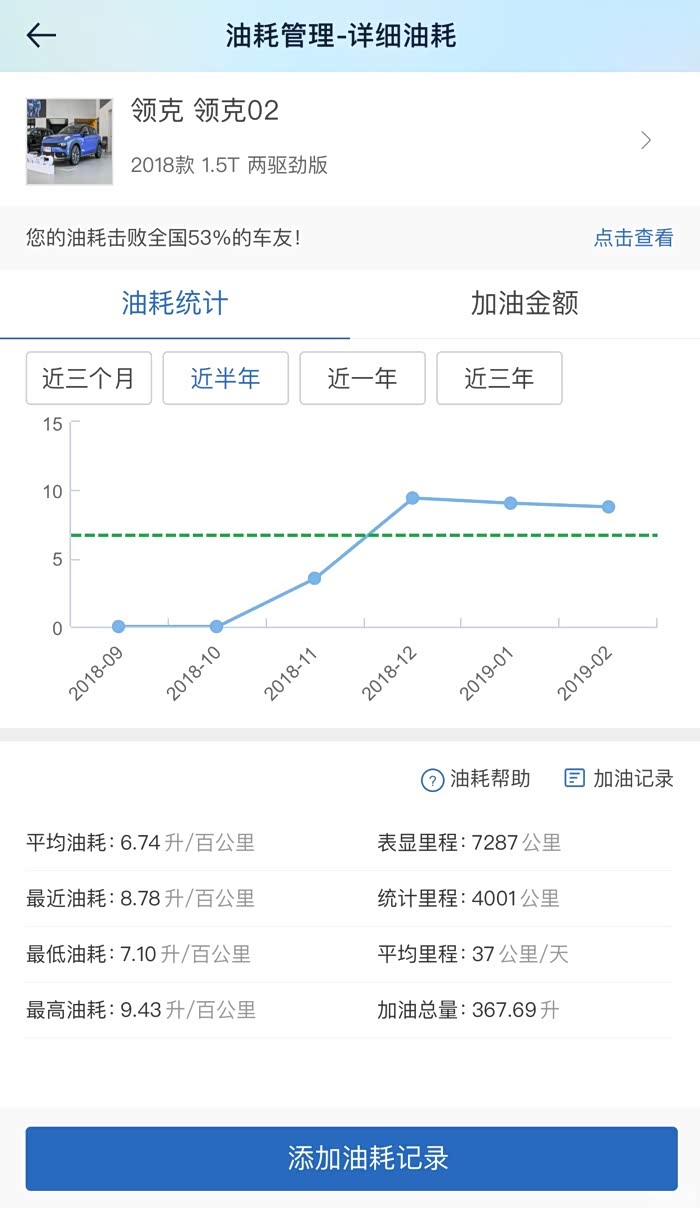Screen dimensions: 700x1208
Task: Open 加油记录 refuel records
Action: coord(633,779)
